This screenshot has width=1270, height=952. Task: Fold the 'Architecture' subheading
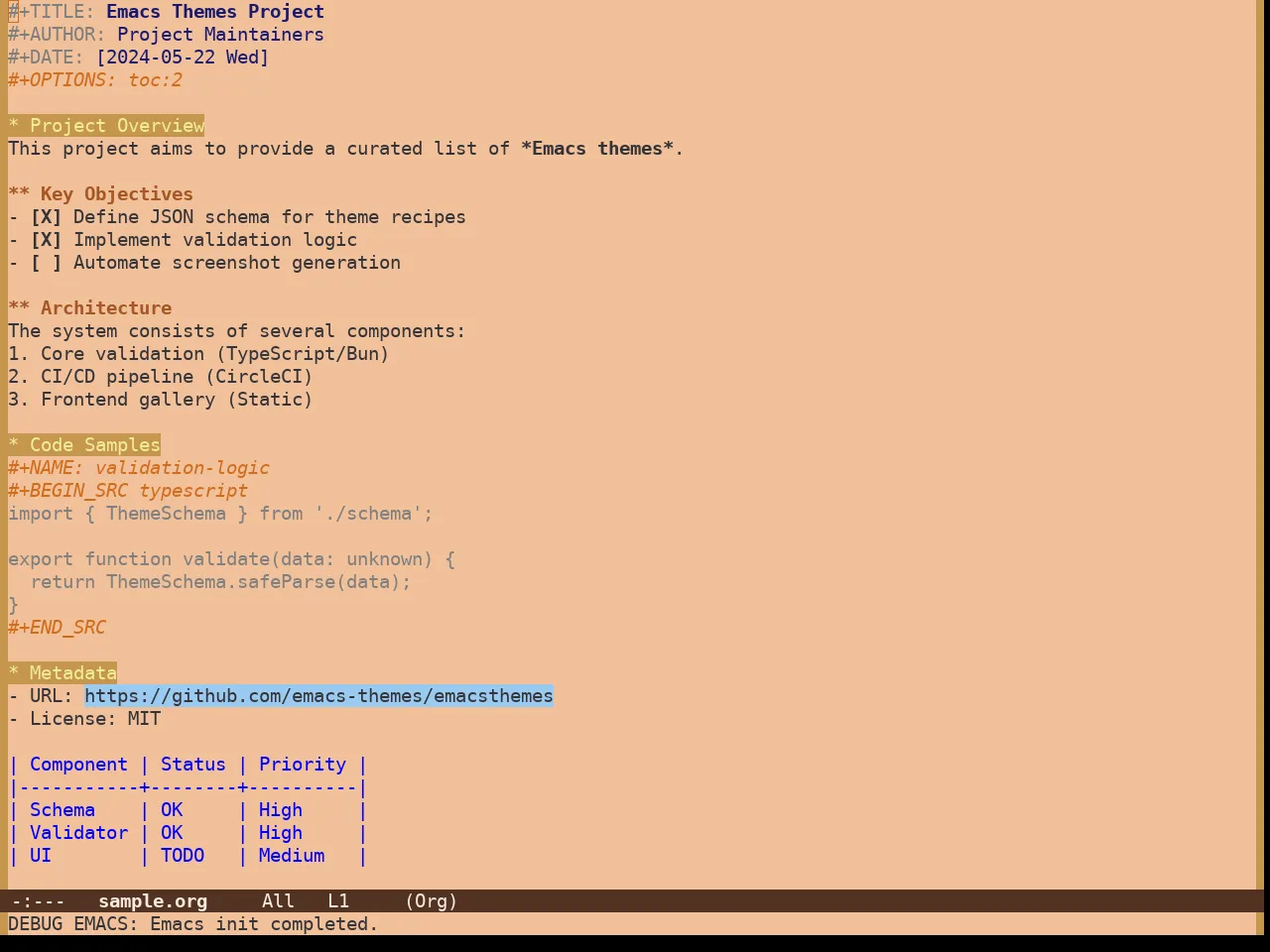point(89,308)
